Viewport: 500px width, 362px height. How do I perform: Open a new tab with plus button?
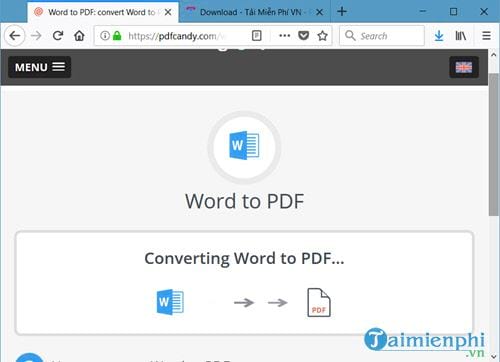pos(342,12)
